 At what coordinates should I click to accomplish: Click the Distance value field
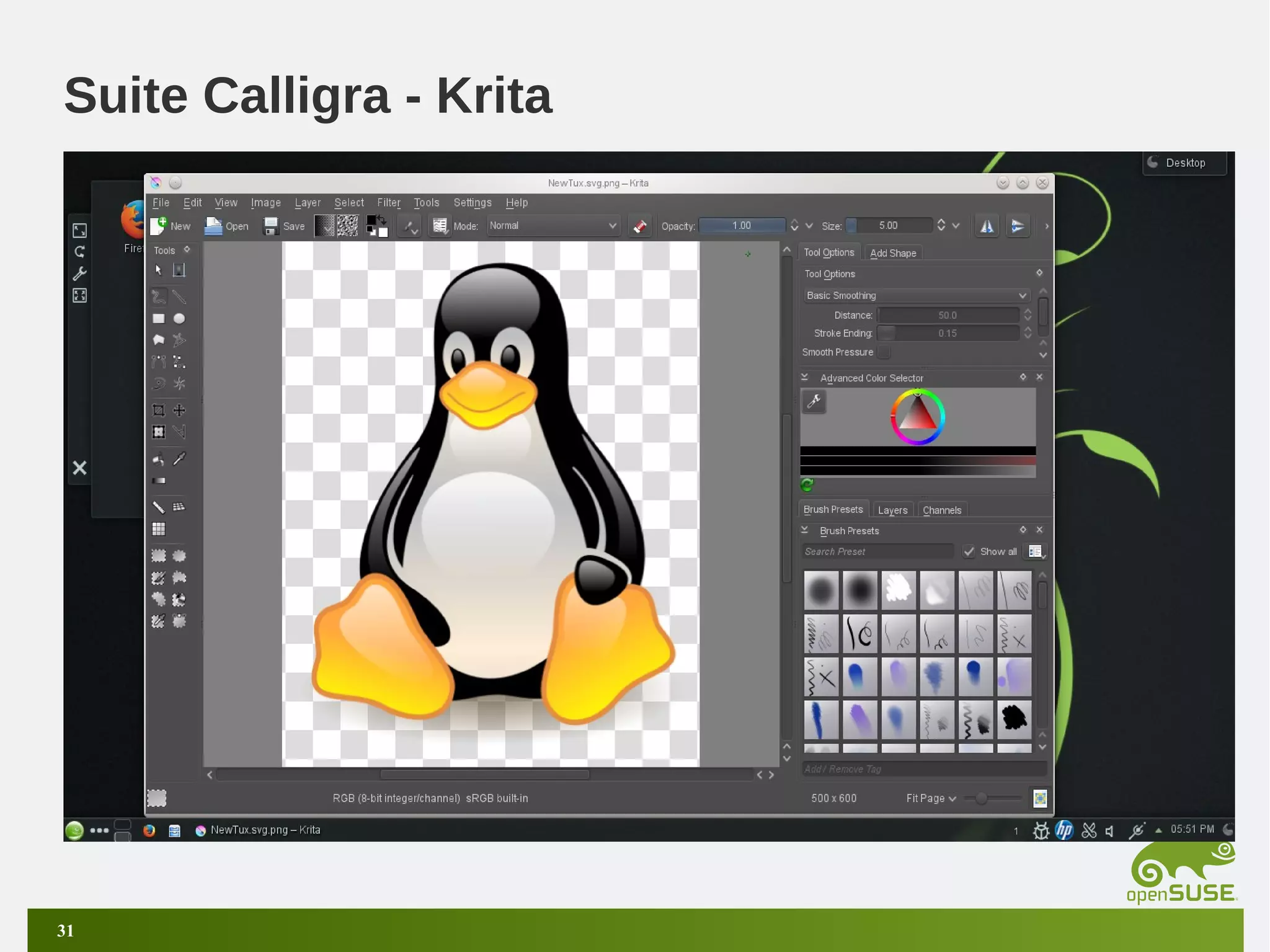point(948,315)
